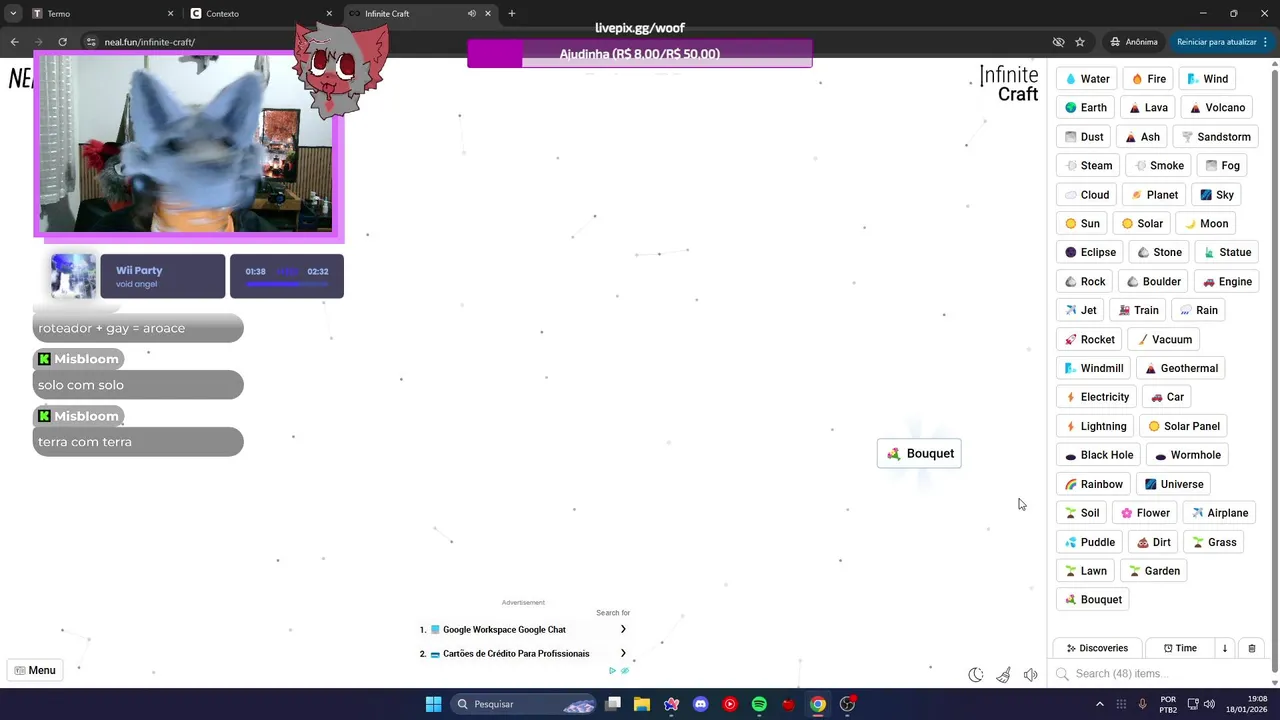Click the Geothermal element
The height and width of the screenshot is (720, 1280).
1181,368
